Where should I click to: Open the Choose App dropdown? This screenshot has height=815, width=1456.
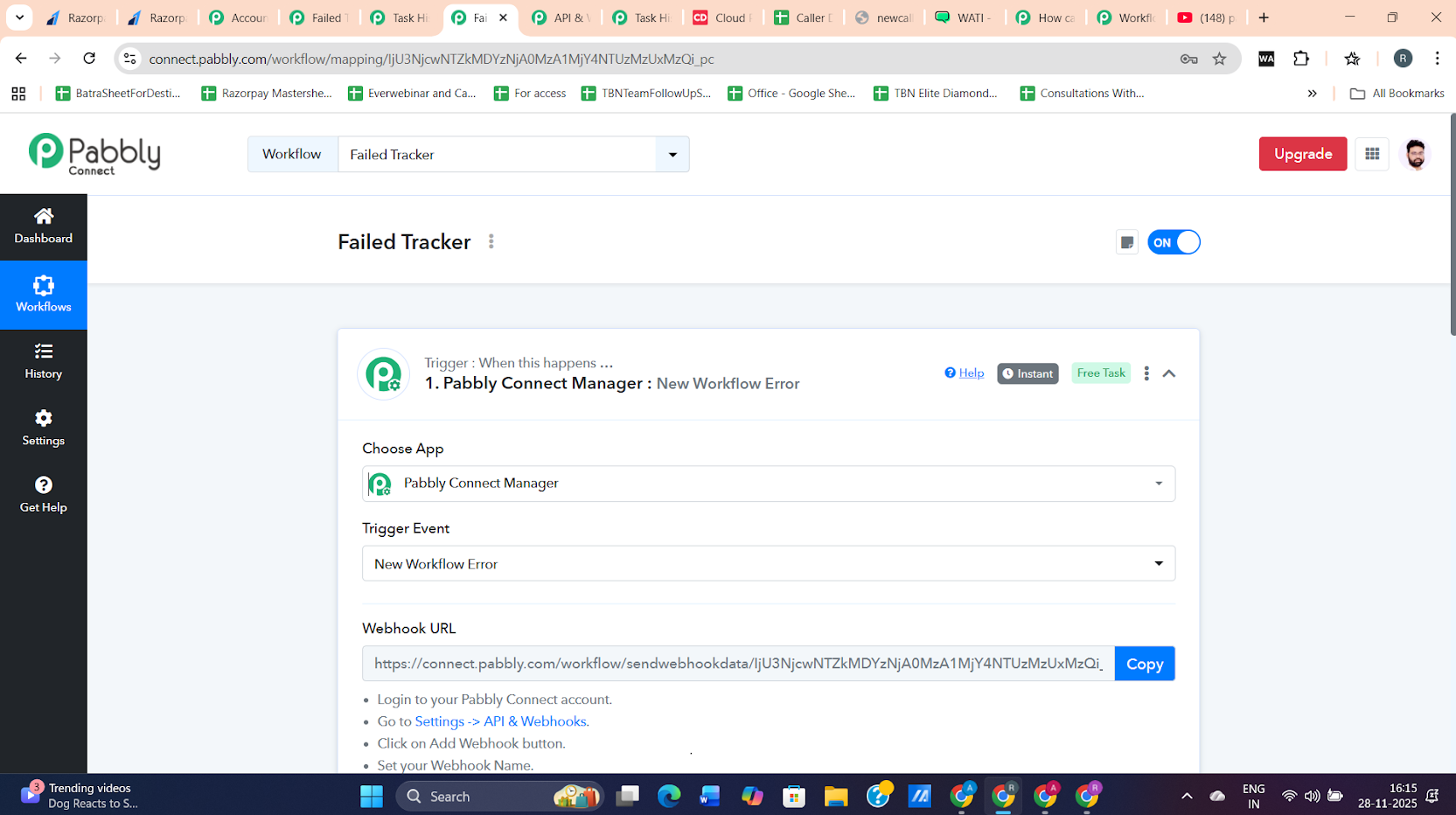(768, 484)
